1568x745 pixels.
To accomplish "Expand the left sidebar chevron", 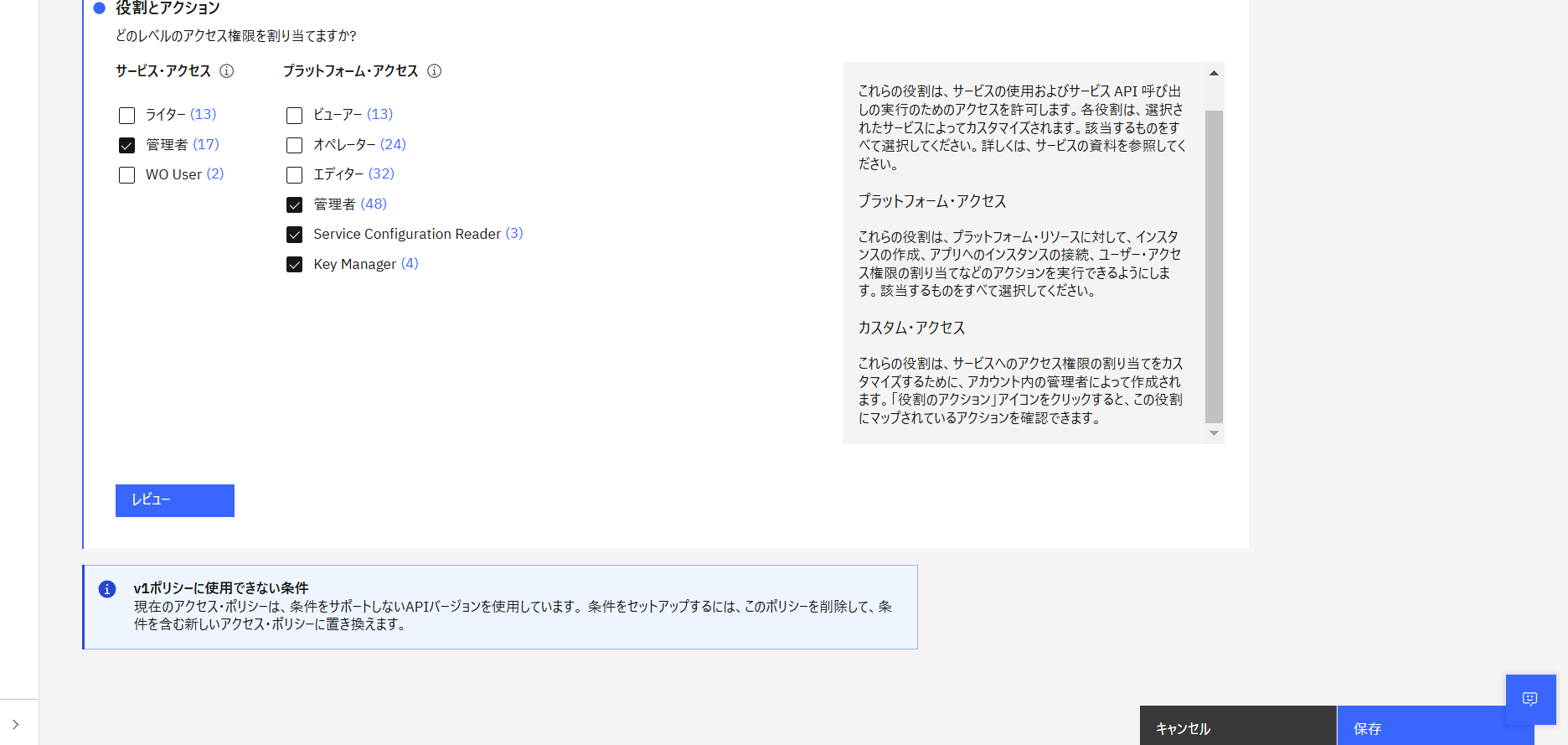I will tap(16, 724).
